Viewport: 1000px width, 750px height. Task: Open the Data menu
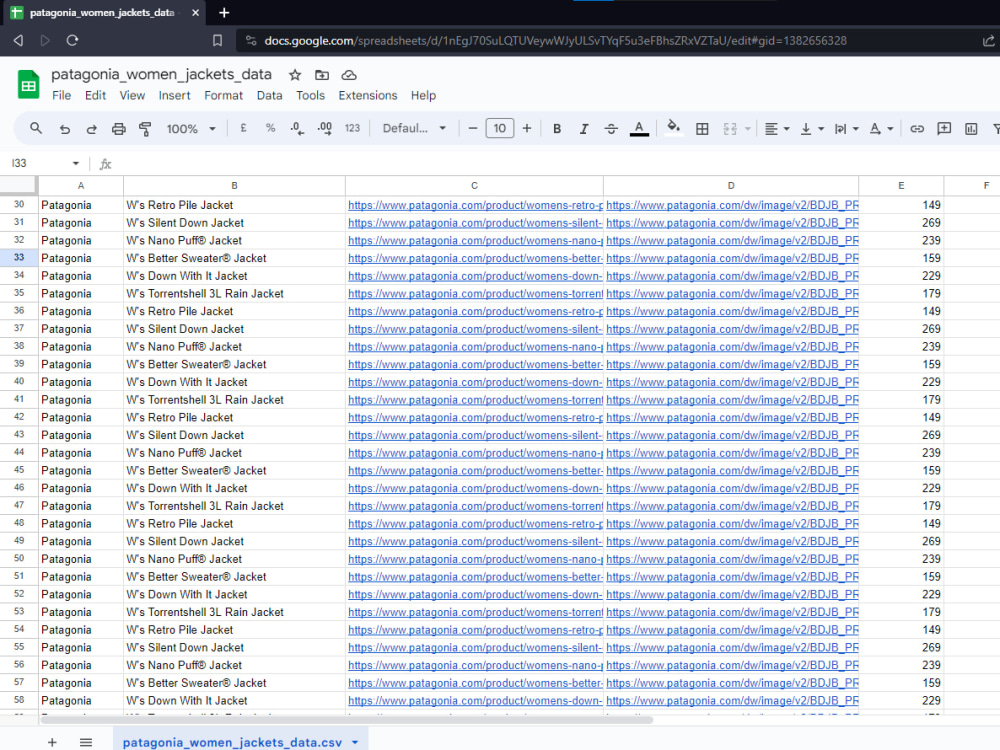[x=269, y=95]
